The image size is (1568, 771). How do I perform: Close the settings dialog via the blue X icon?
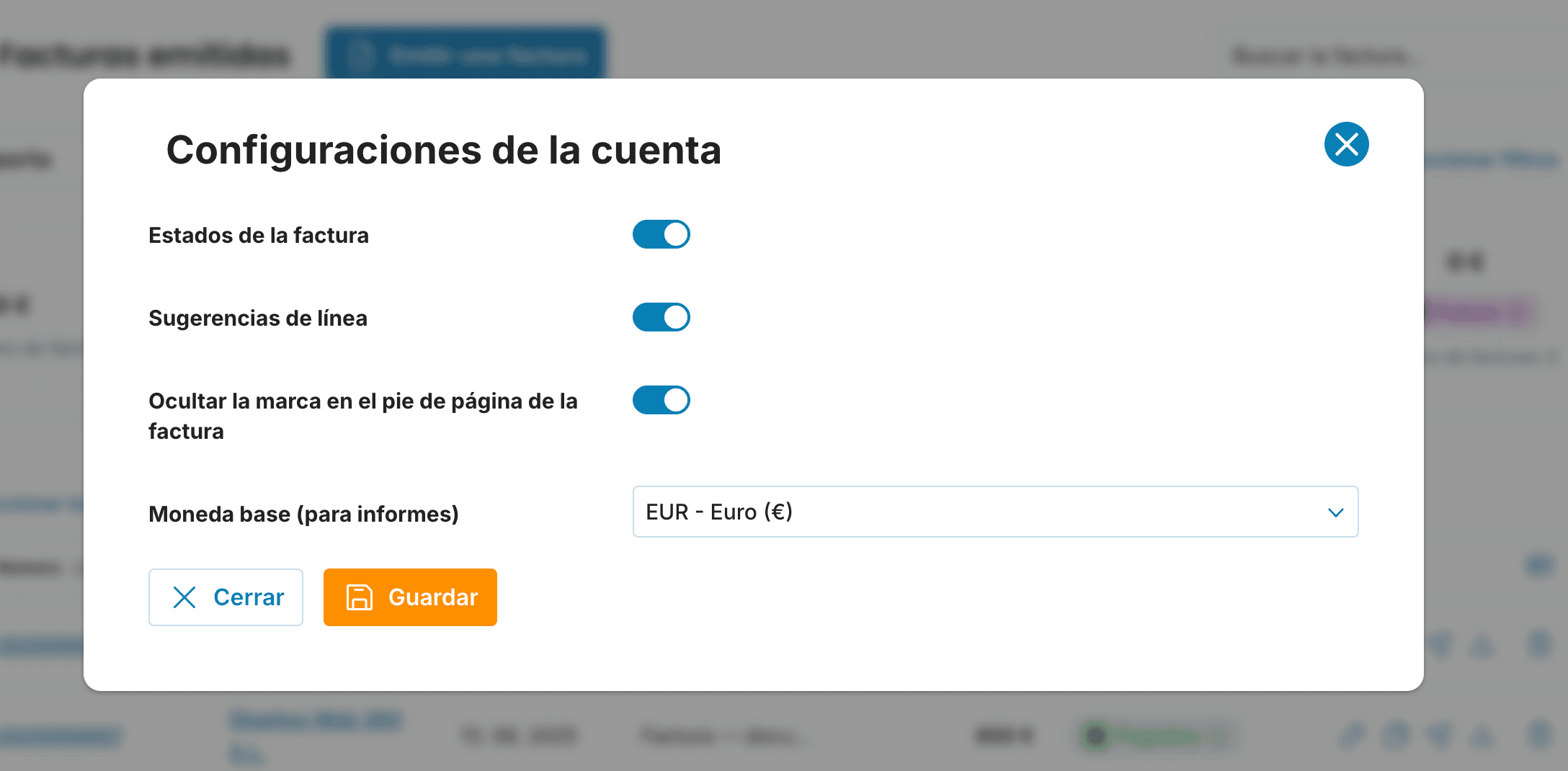tap(1346, 144)
